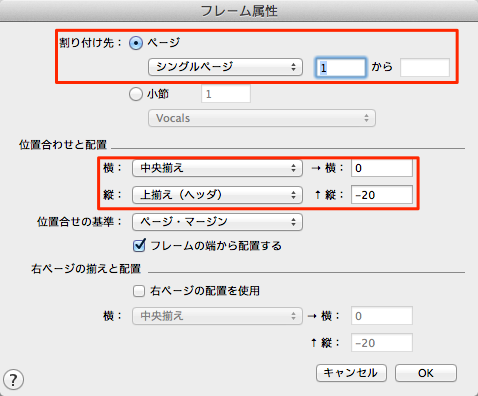
Task: Open the vertical 上揃え（ヘッダ）dropdown
Action: [217, 195]
